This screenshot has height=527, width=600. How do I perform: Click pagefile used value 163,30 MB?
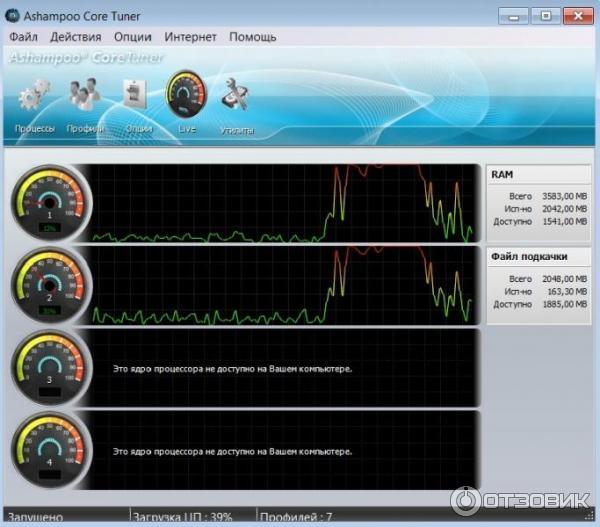[x=567, y=292]
